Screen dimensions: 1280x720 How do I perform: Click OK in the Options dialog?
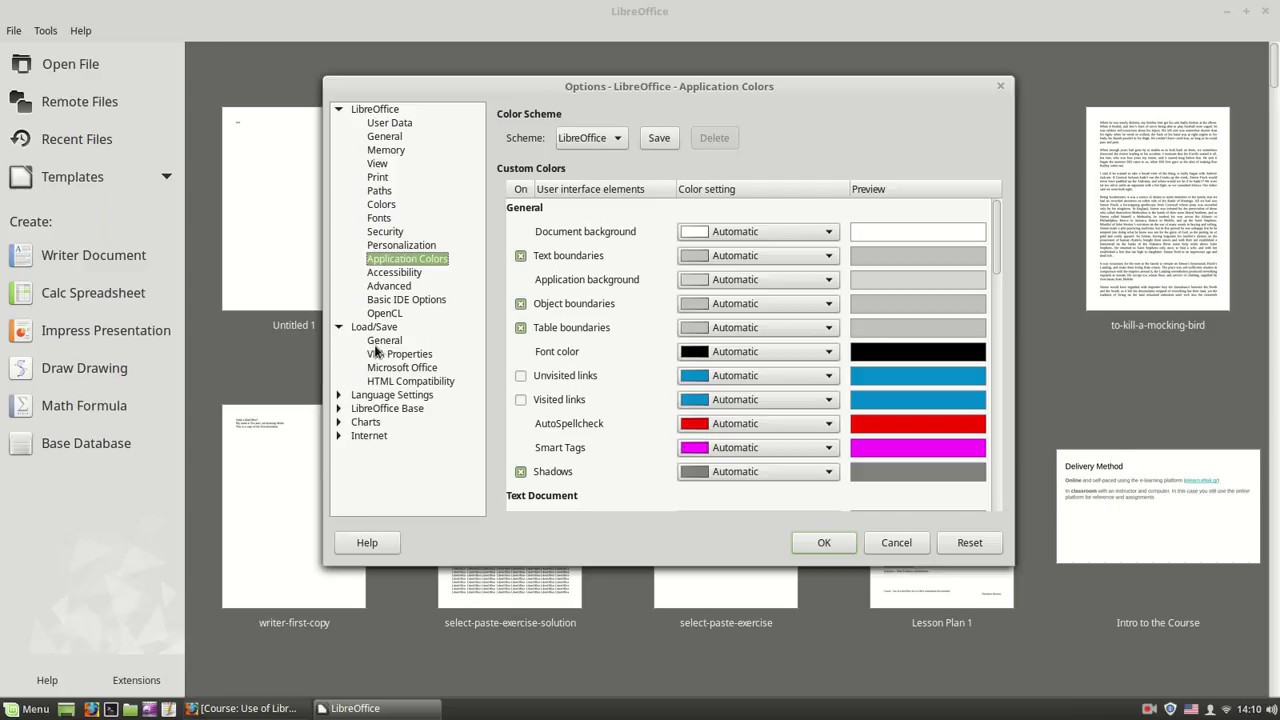tap(824, 543)
